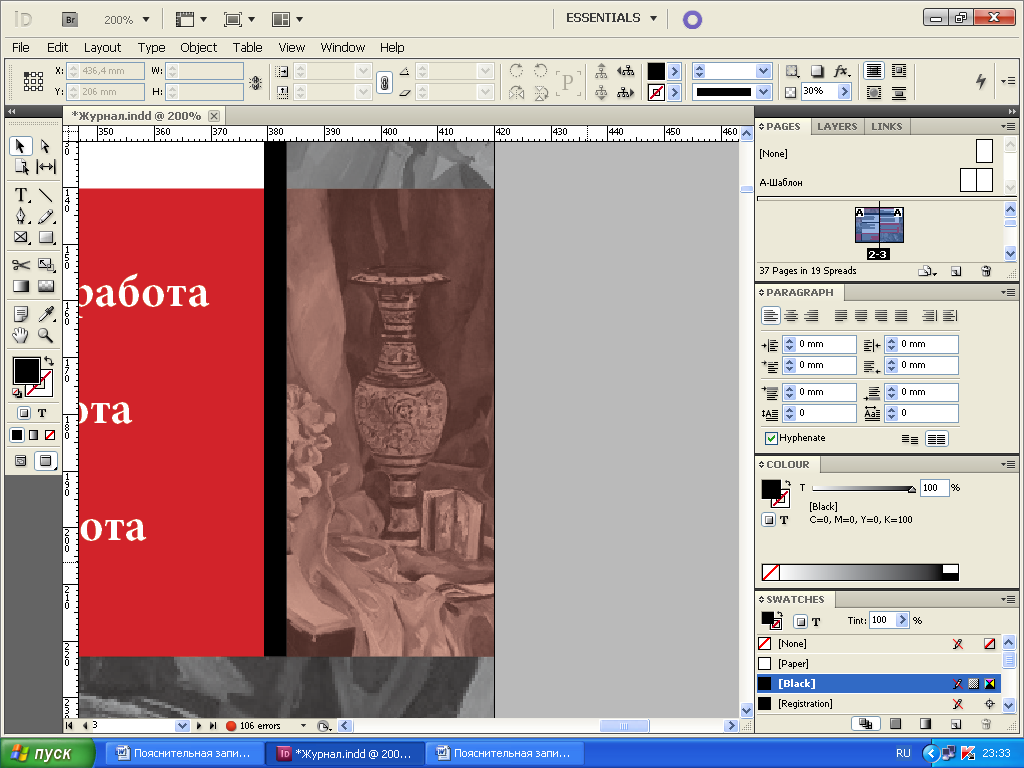Switch to Normal view mode
1024x768 pixels.
[x=21, y=461]
